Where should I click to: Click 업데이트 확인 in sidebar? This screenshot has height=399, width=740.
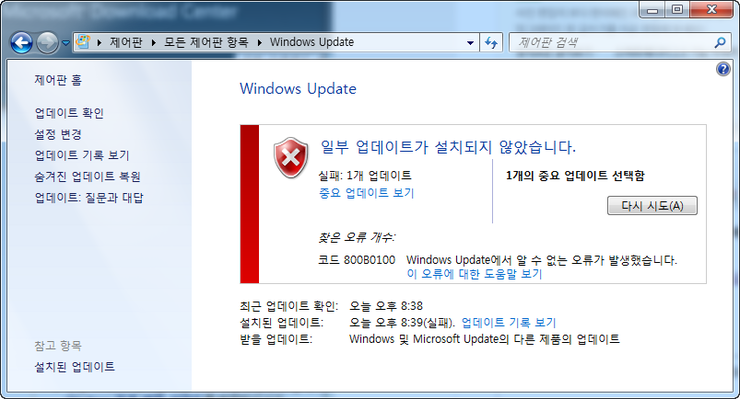coord(69,113)
